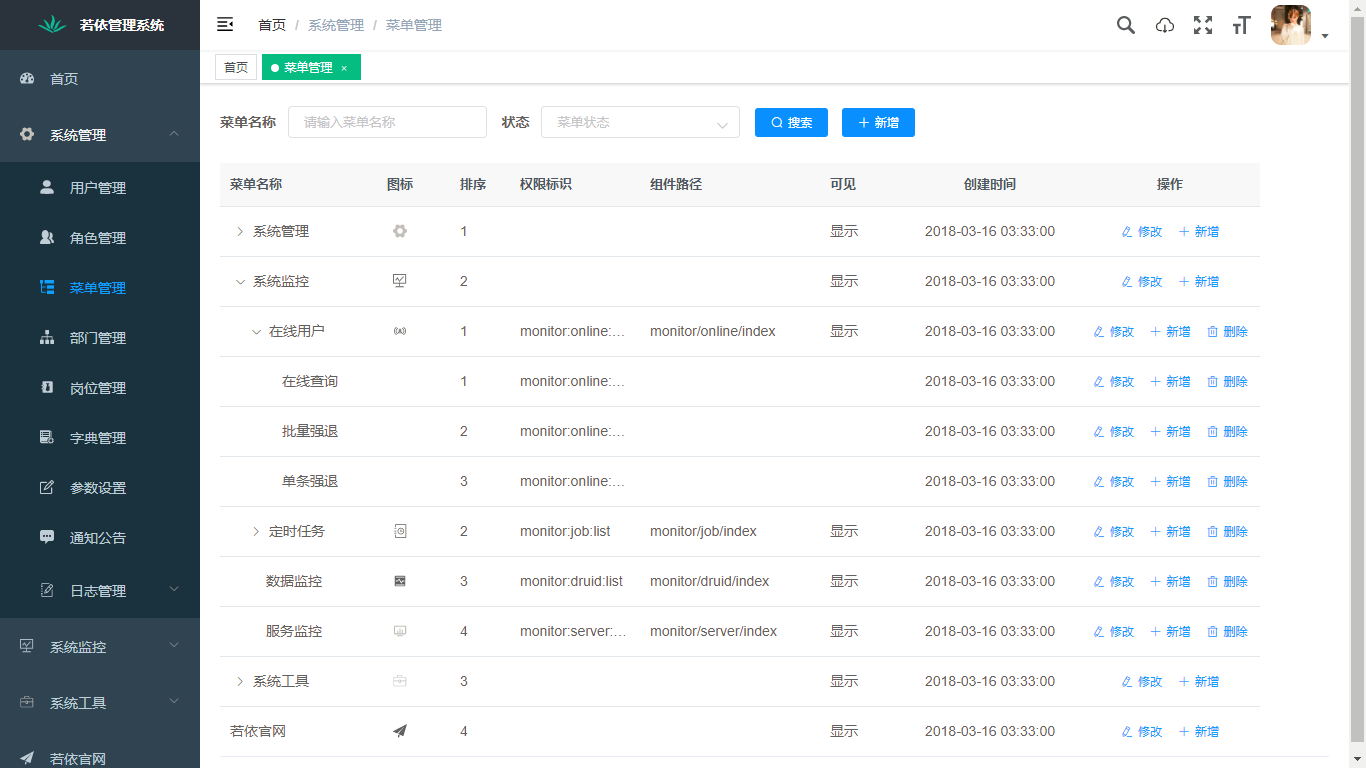Focus the 菜单名称 search input field
This screenshot has width=1366, height=768.
point(387,122)
